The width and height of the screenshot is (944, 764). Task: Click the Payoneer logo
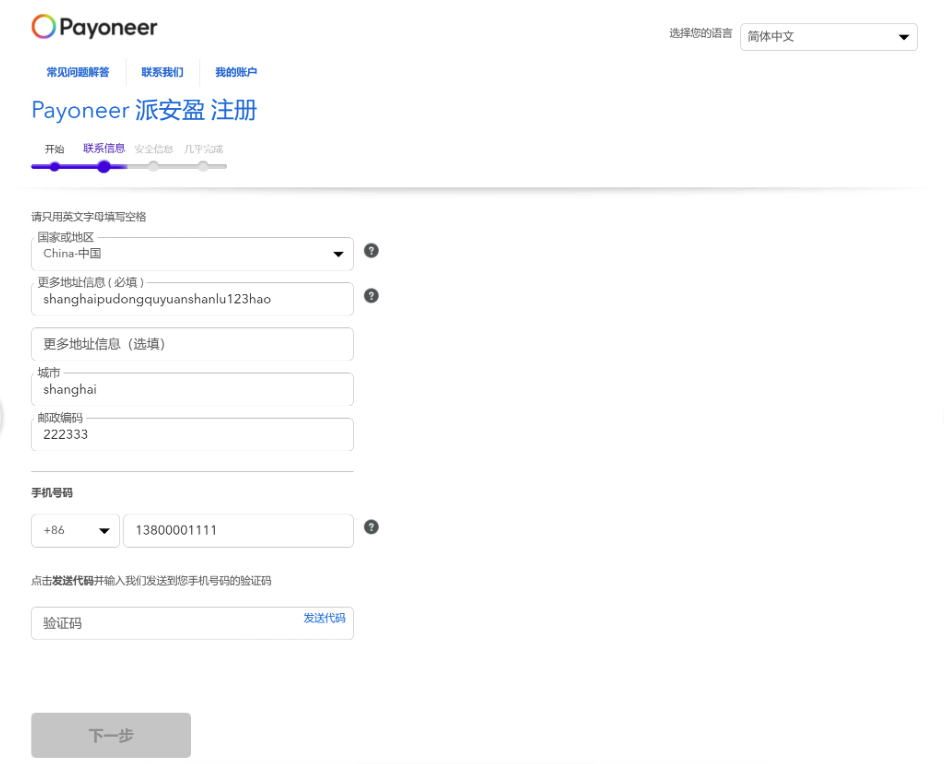click(94, 27)
